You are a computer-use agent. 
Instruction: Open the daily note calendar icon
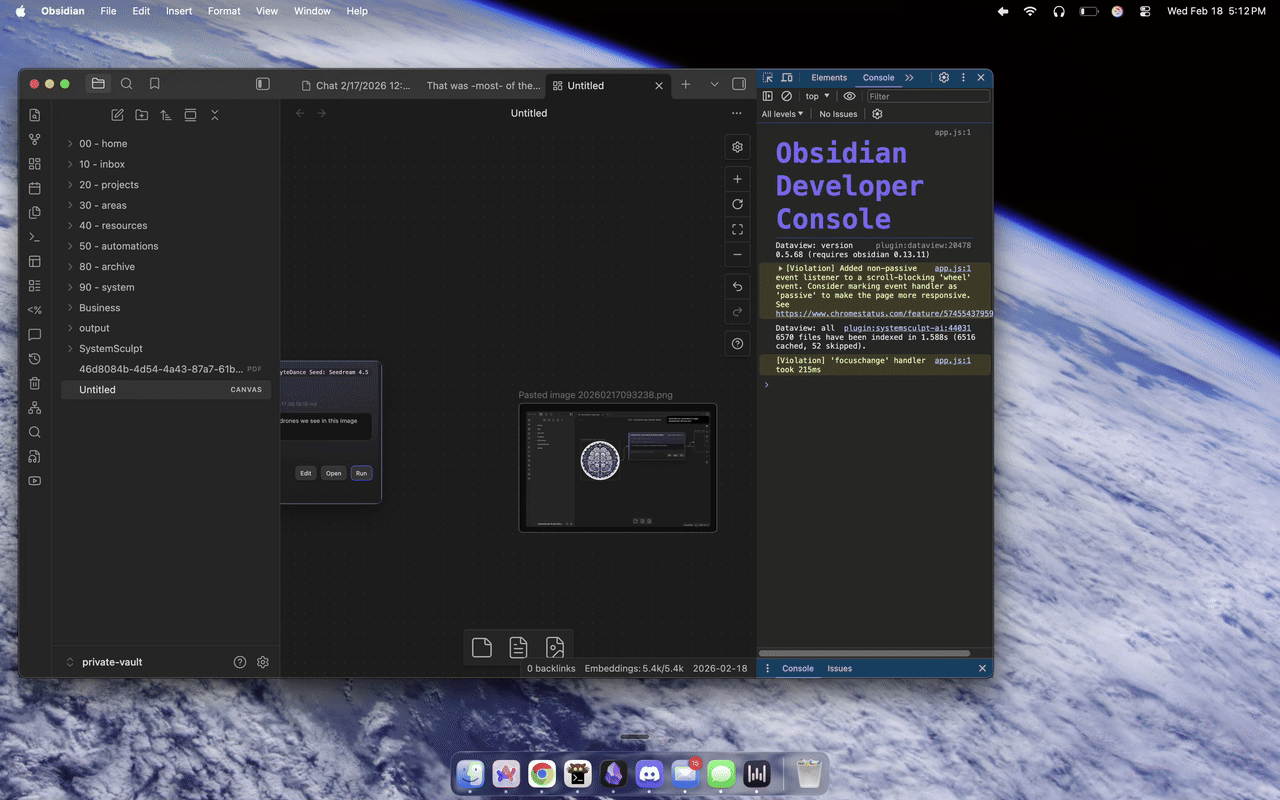coord(34,187)
